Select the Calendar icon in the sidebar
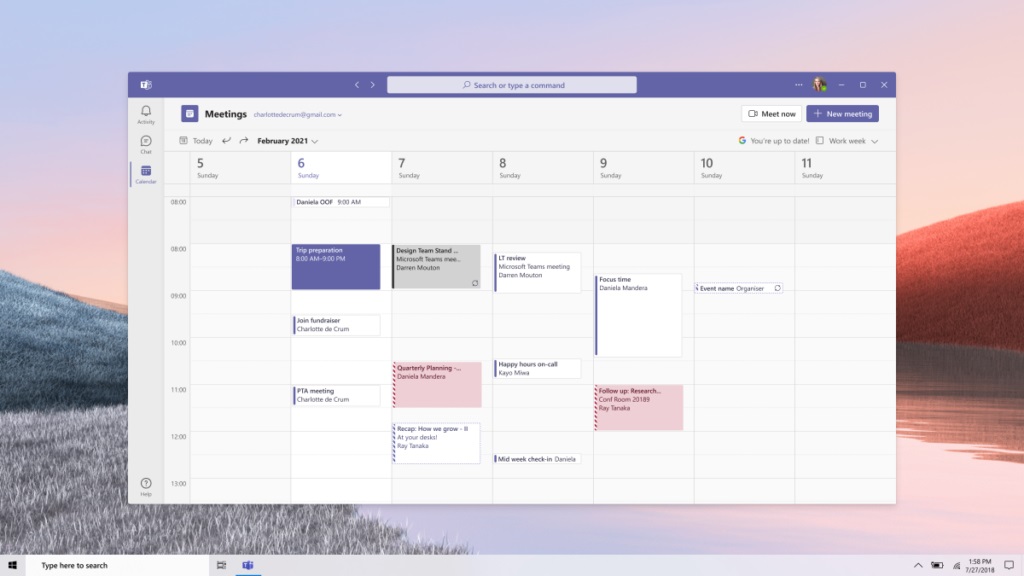 tap(146, 174)
